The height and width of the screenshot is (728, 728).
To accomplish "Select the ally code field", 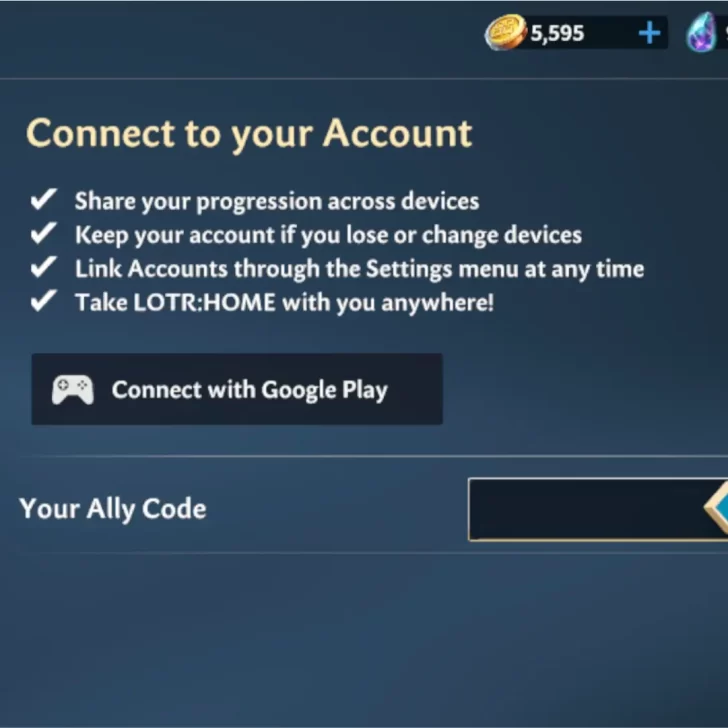I will click(598, 509).
